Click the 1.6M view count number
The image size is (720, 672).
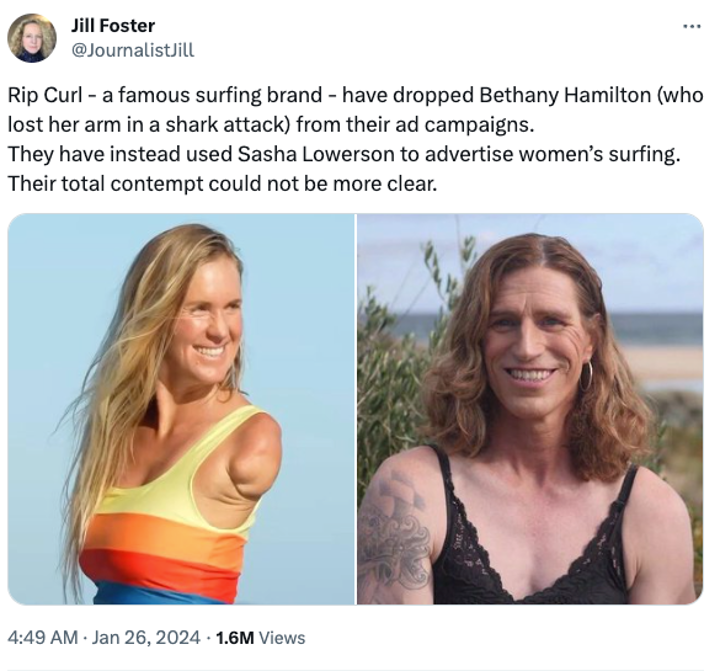(235, 637)
